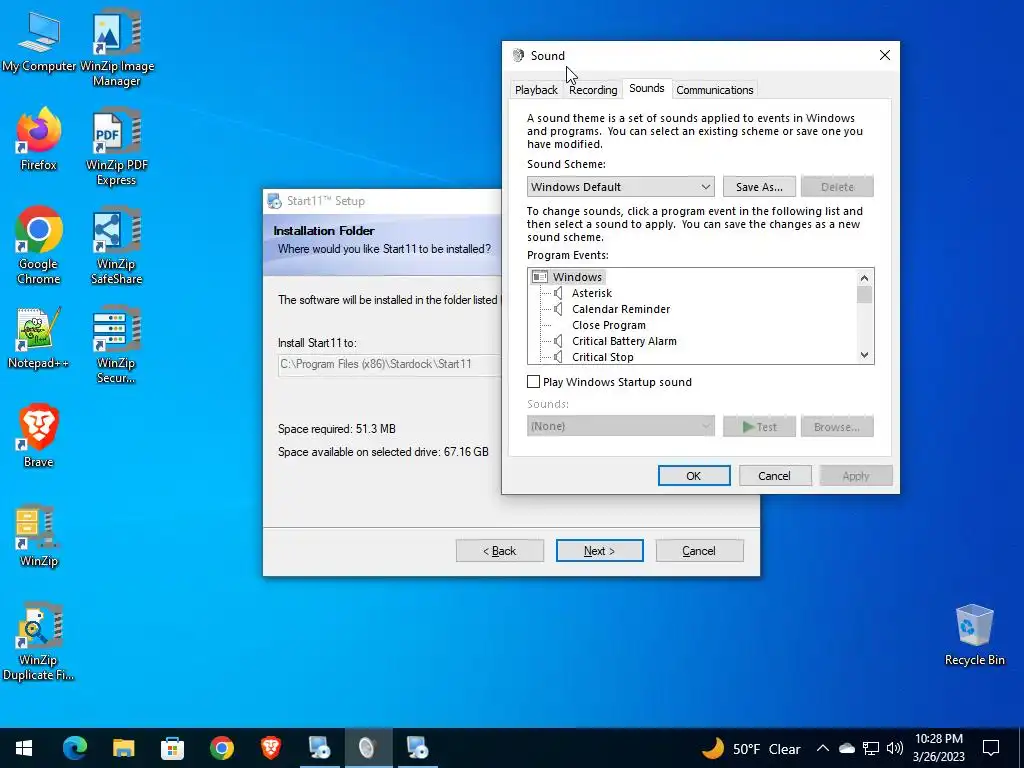Open Brave from the taskbar

(270, 748)
